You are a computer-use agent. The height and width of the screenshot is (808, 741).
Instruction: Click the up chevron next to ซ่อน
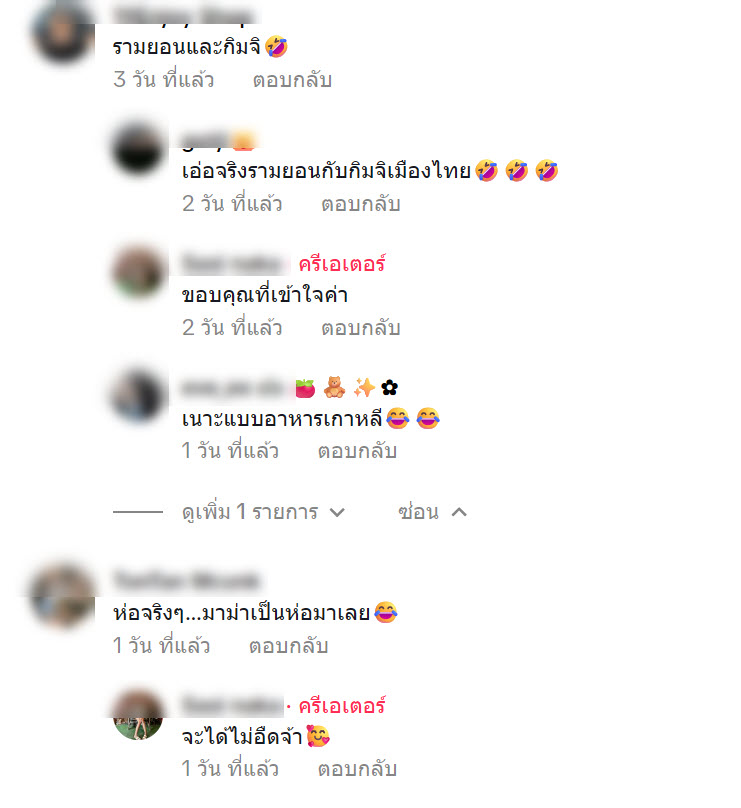(459, 512)
